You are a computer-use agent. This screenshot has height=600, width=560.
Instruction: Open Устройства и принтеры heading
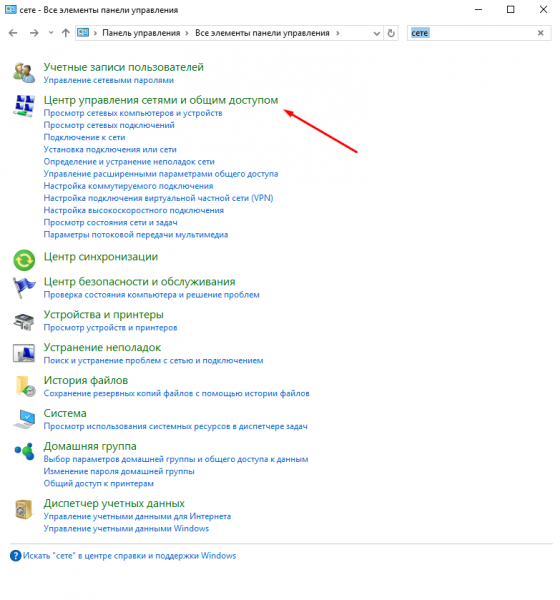[103, 315]
